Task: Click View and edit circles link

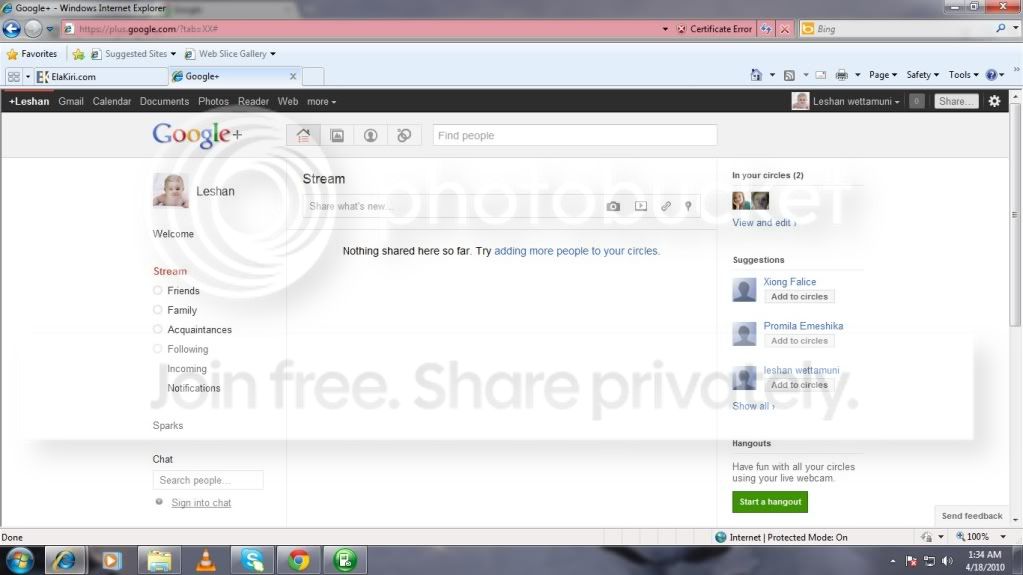Action: 764,223
